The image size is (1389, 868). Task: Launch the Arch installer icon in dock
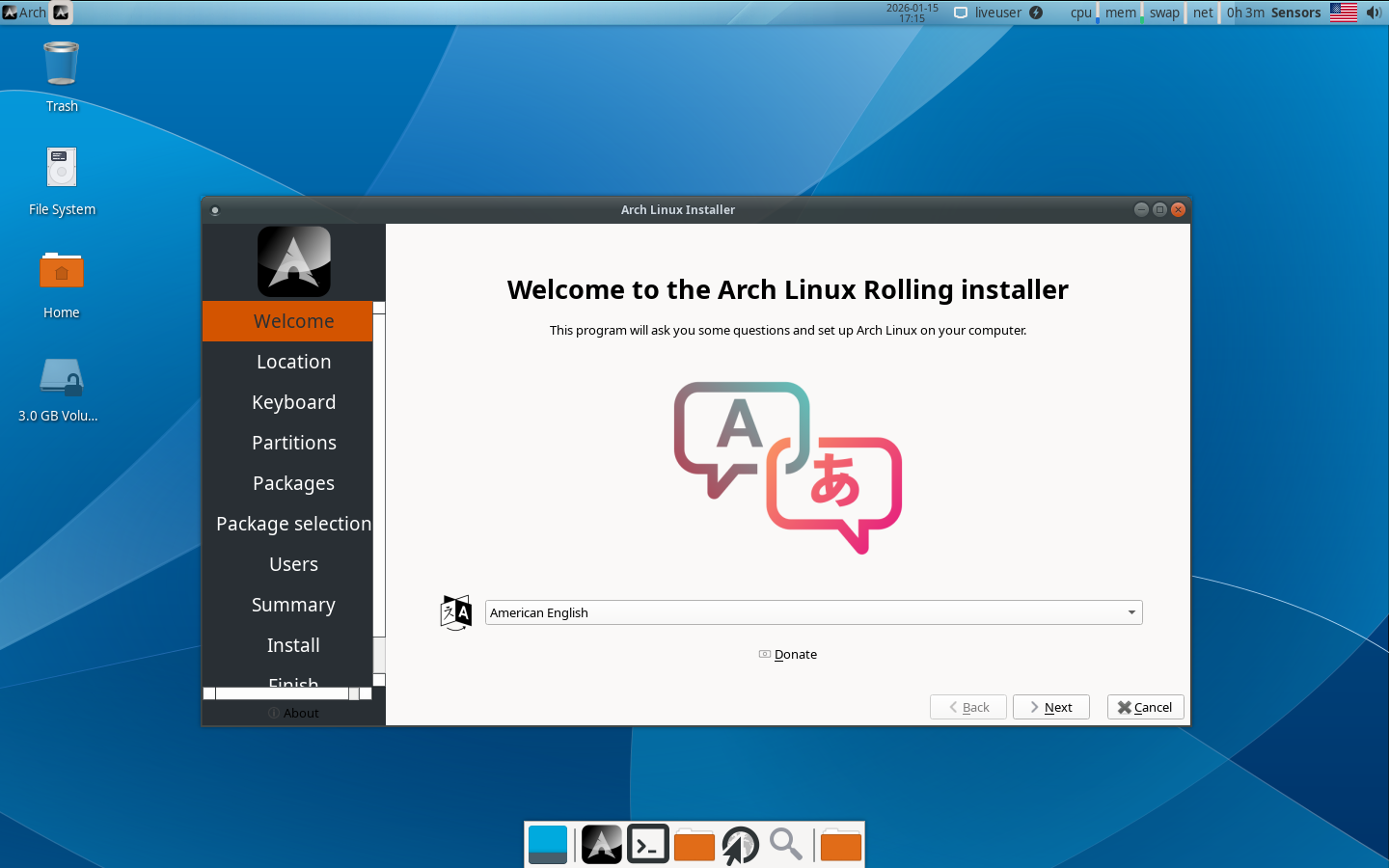(x=601, y=845)
